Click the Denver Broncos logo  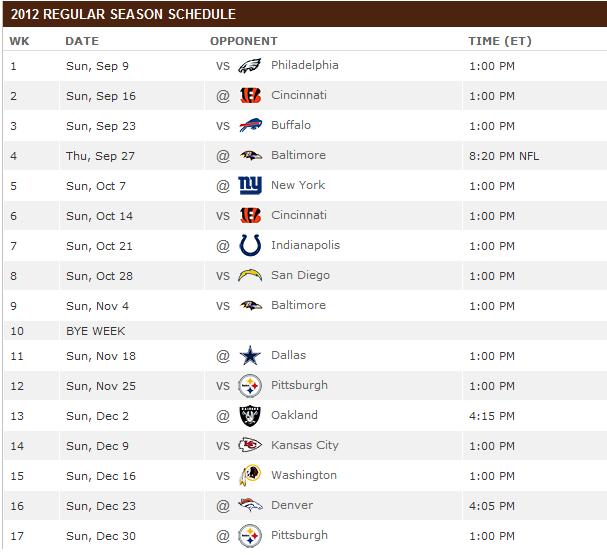(250, 506)
